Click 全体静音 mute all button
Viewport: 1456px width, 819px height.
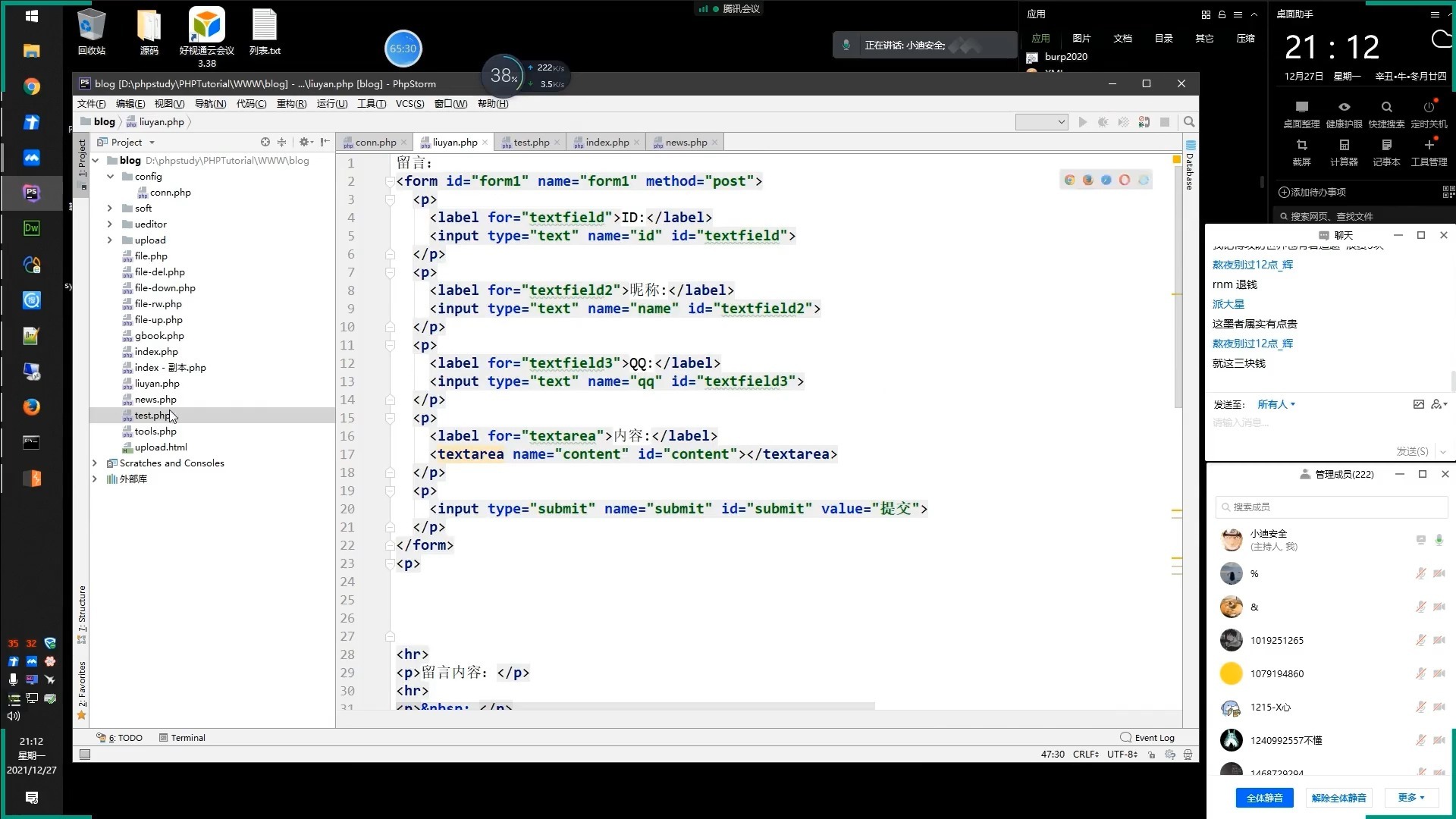coord(1264,798)
